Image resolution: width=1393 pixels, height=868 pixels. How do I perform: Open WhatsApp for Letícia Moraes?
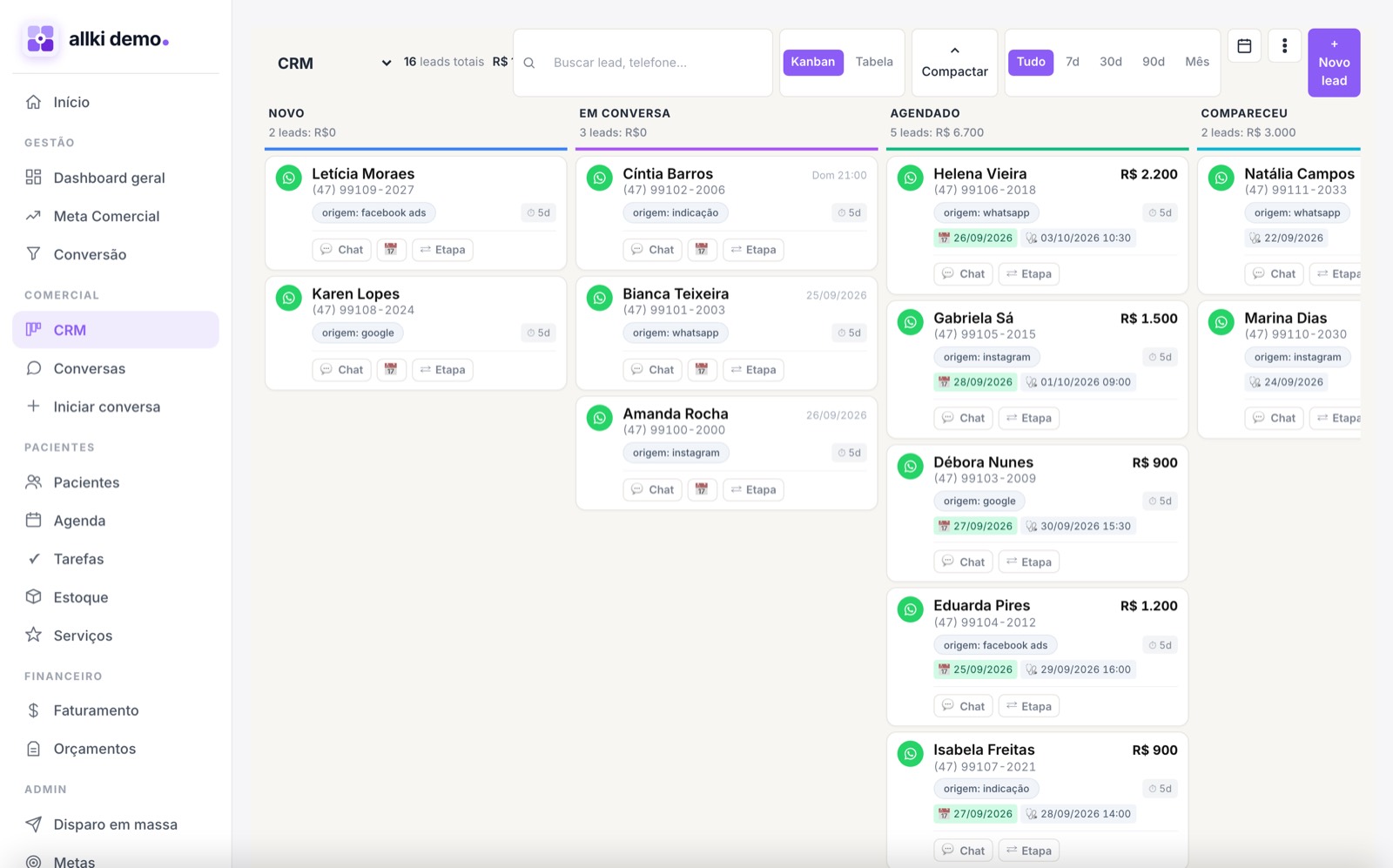point(289,178)
